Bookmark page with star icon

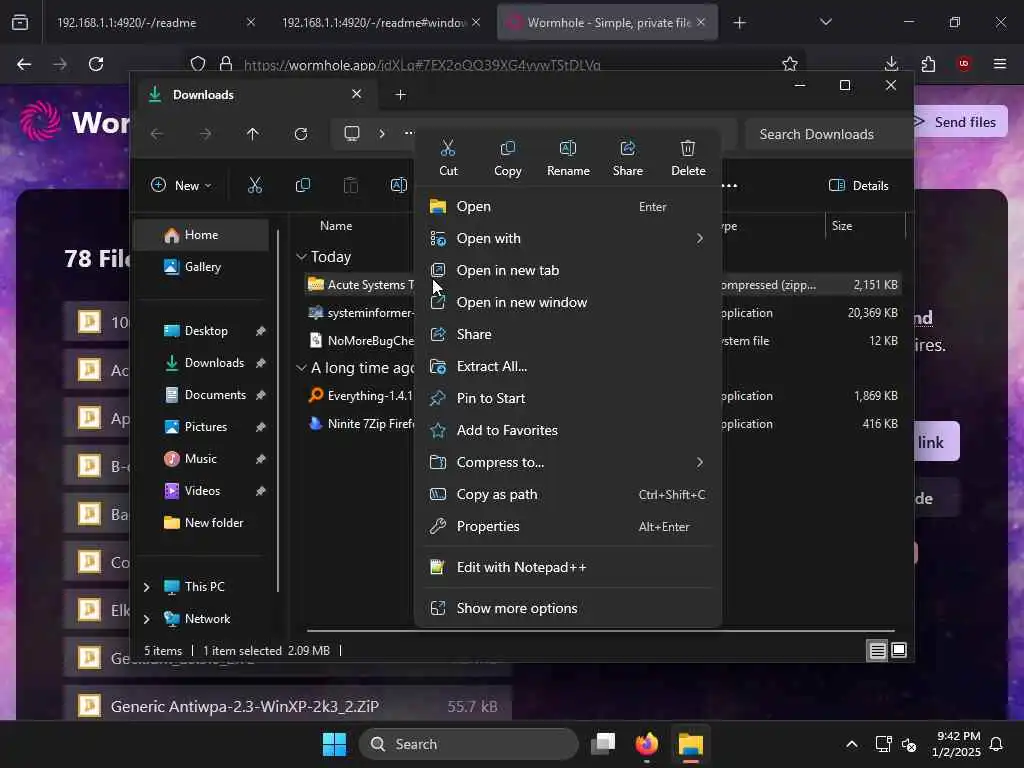790,64
